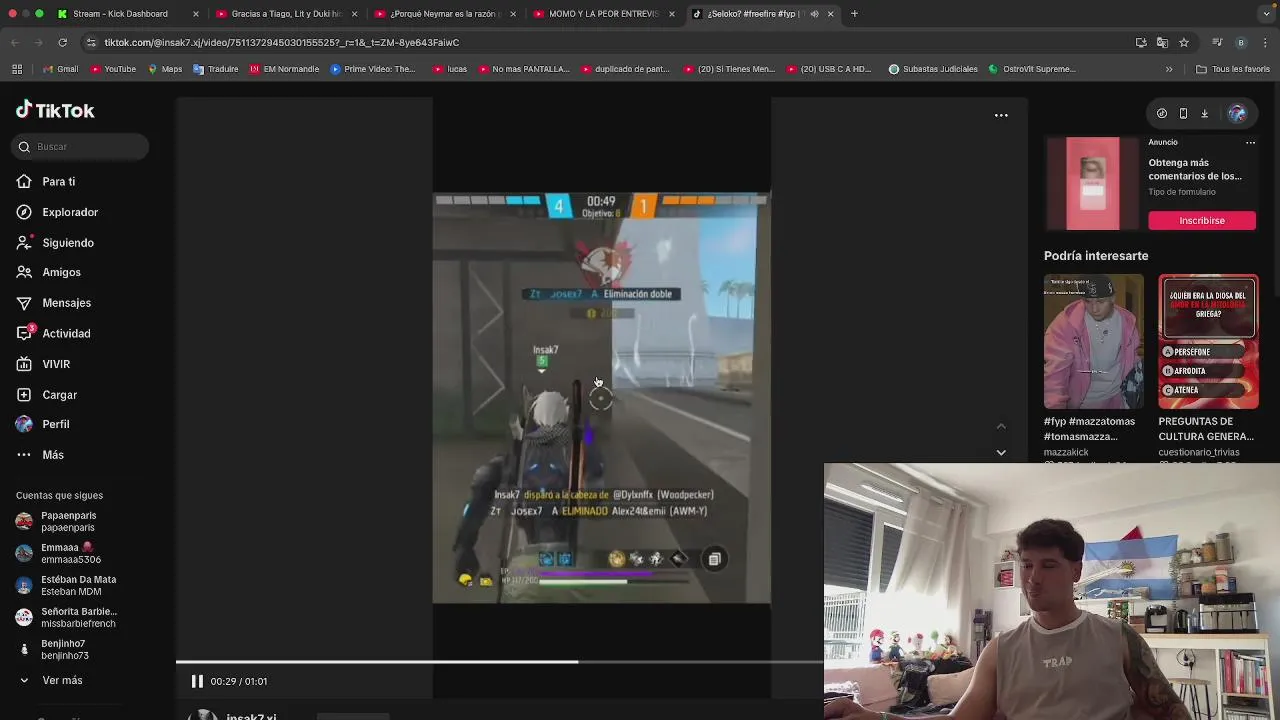Open the get-app phone icon

click(x=1183, y=114)
